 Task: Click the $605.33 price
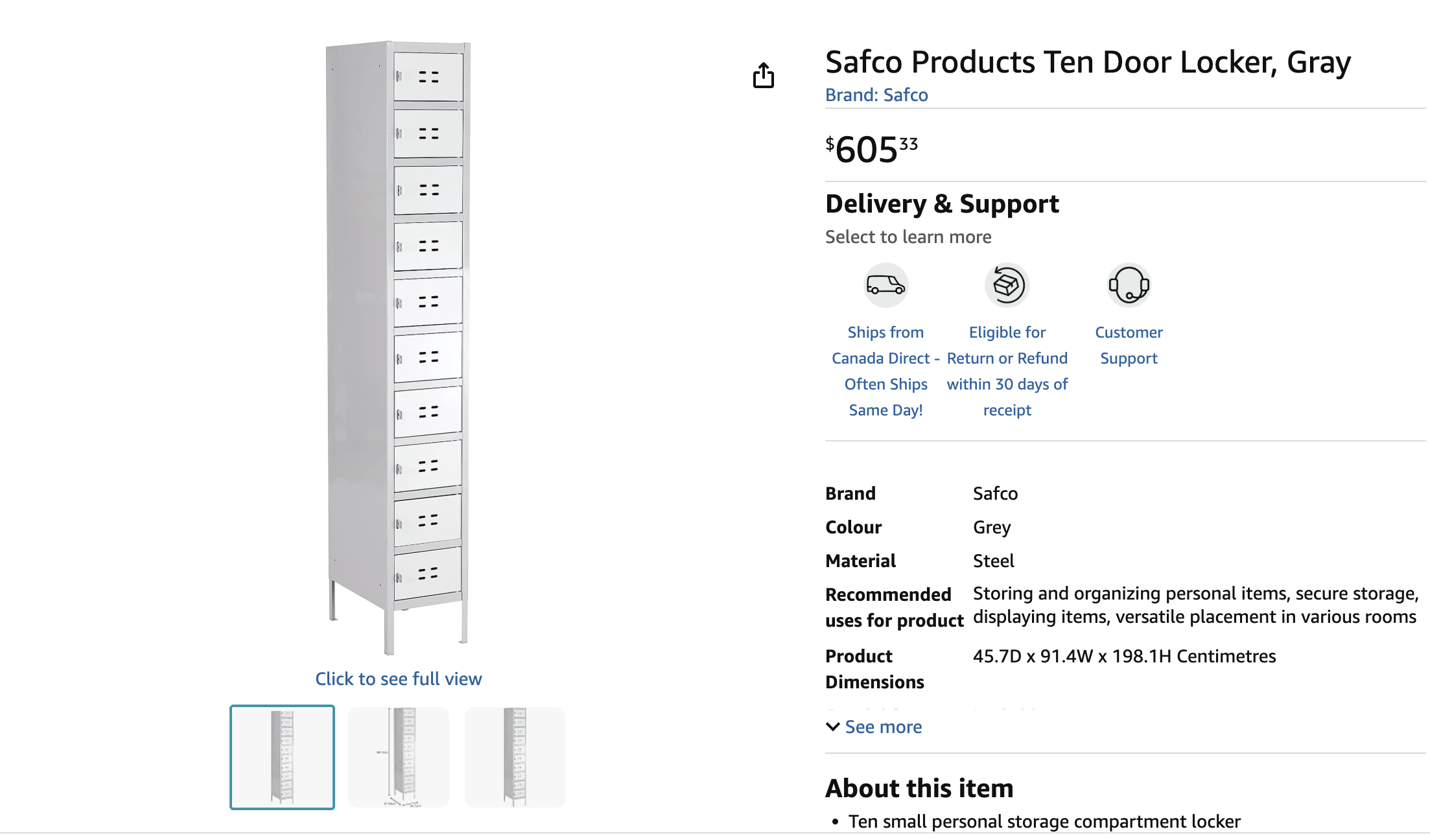(871, 149)
